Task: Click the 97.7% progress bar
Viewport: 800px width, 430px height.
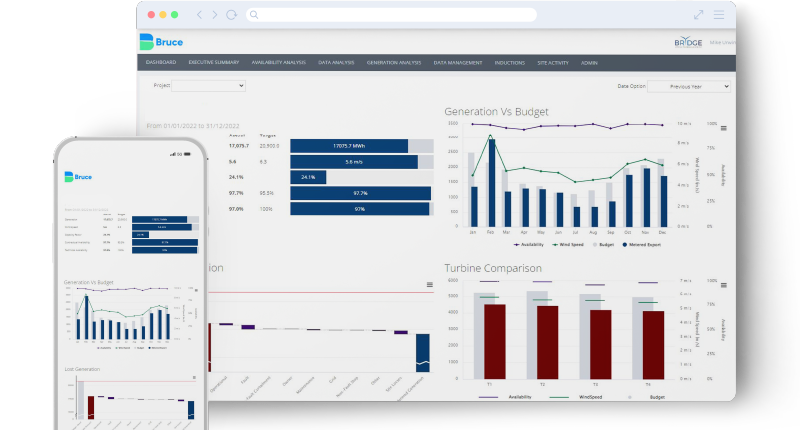Action: tap(360, 193)
